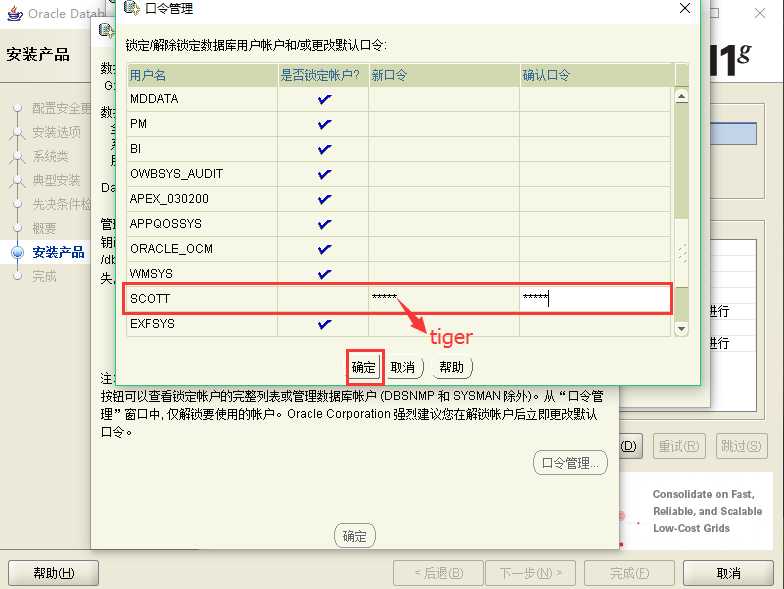Image resolution: width=784 pixels, height=589 pixels.
Task: Click new password cell for ORACLE_OCM
Action: pos(444,249)
